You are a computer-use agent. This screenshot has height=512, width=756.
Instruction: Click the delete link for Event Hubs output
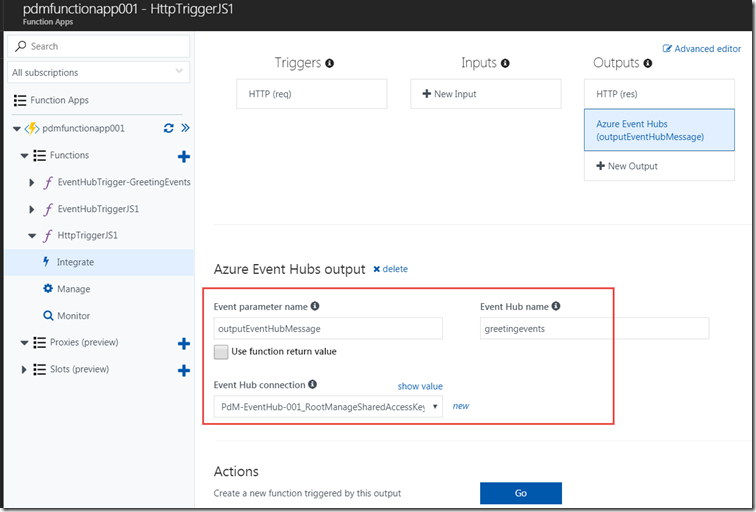click(x=390, y=269)
